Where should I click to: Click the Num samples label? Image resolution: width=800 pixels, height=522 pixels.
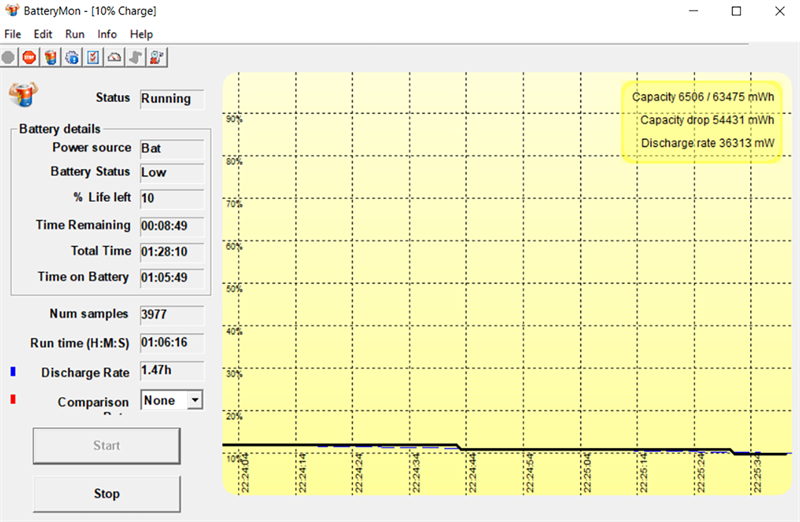click(x=89, y=314)
